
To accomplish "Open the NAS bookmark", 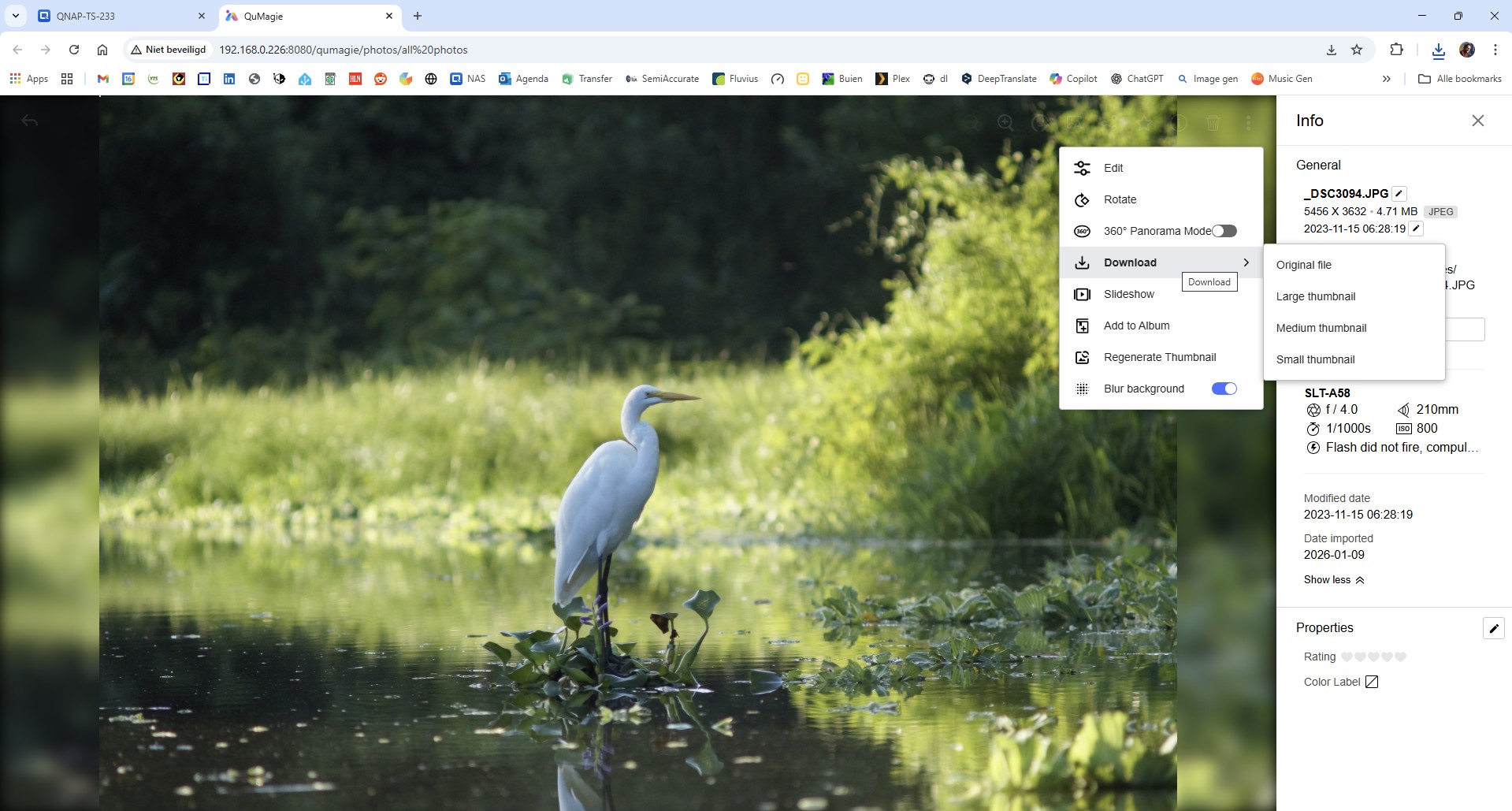I will [468, 79].
